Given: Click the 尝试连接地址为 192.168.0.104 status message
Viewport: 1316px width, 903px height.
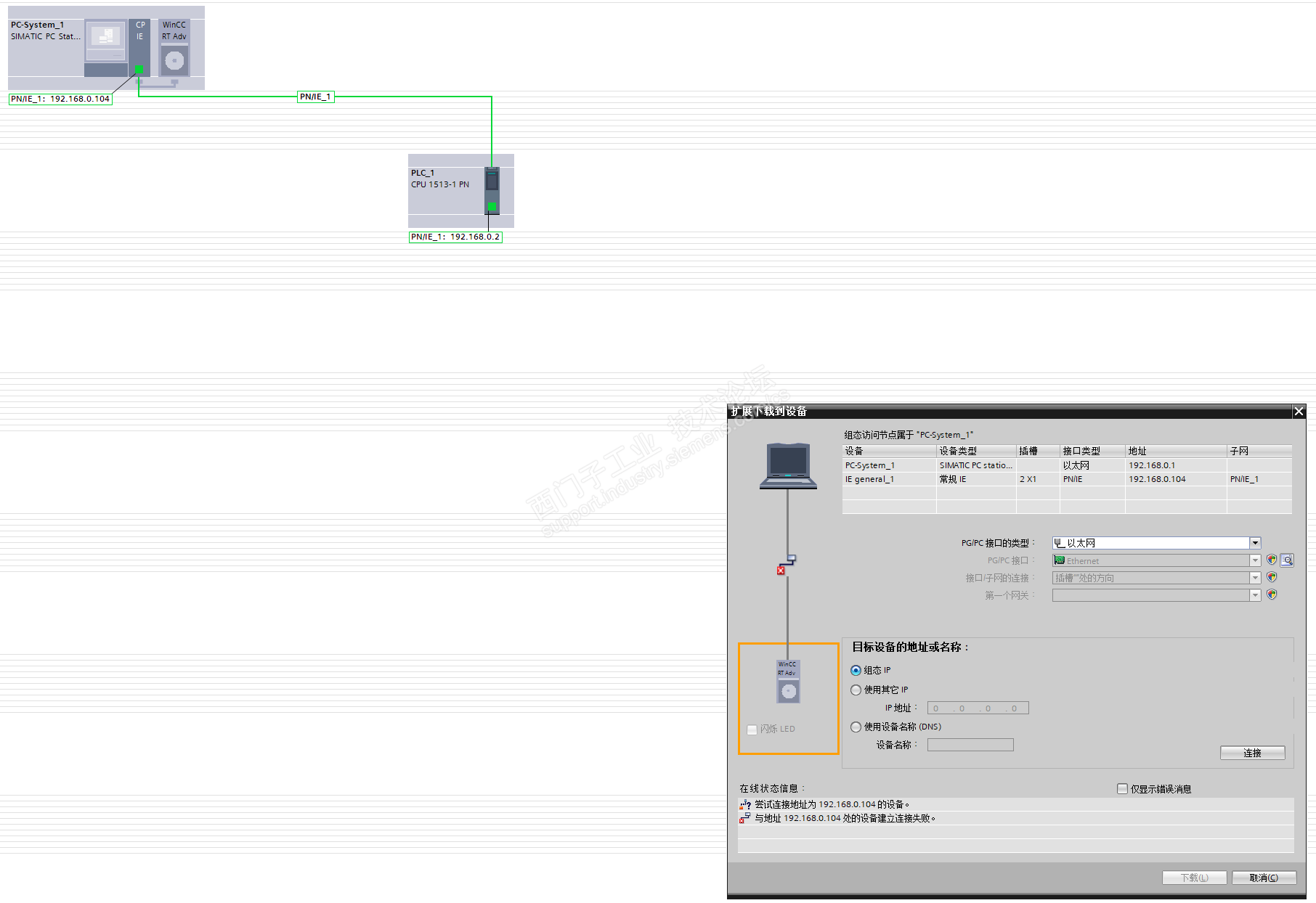Looking at the screenshot, I should (832, 804).
